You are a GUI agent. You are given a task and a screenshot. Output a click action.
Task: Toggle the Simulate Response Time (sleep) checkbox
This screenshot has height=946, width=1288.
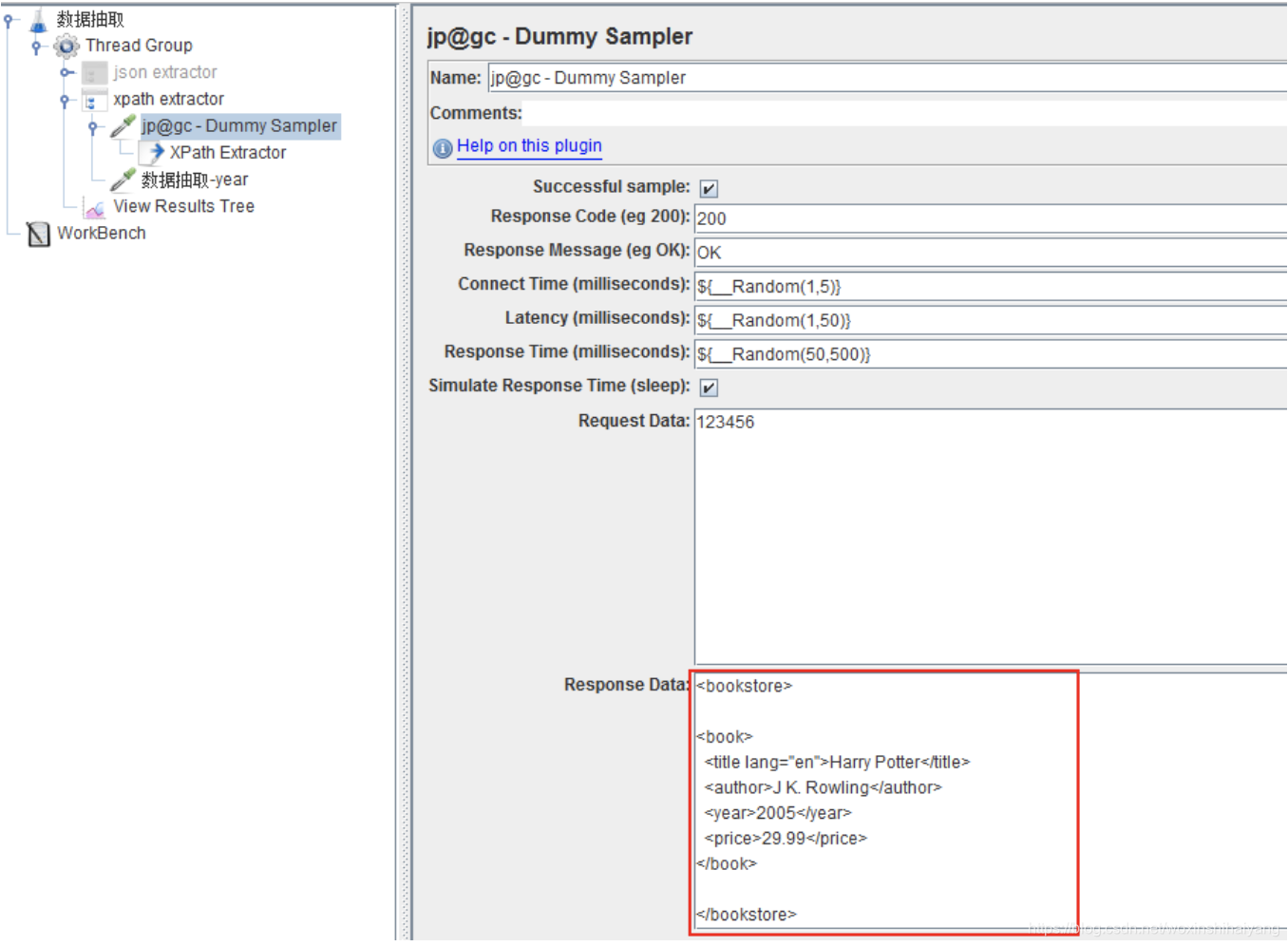(x=709, y=387)
